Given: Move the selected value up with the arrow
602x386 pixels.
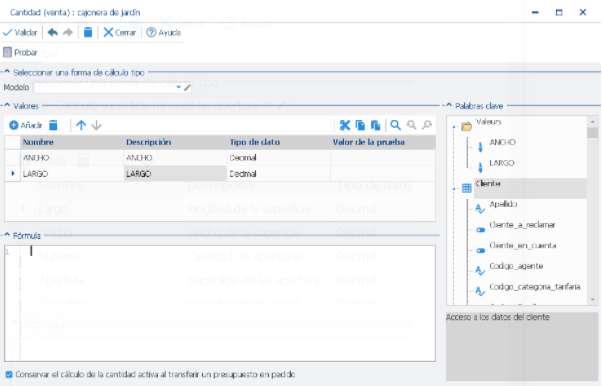Looking at the screenshot, I should (x=81, y=125).
